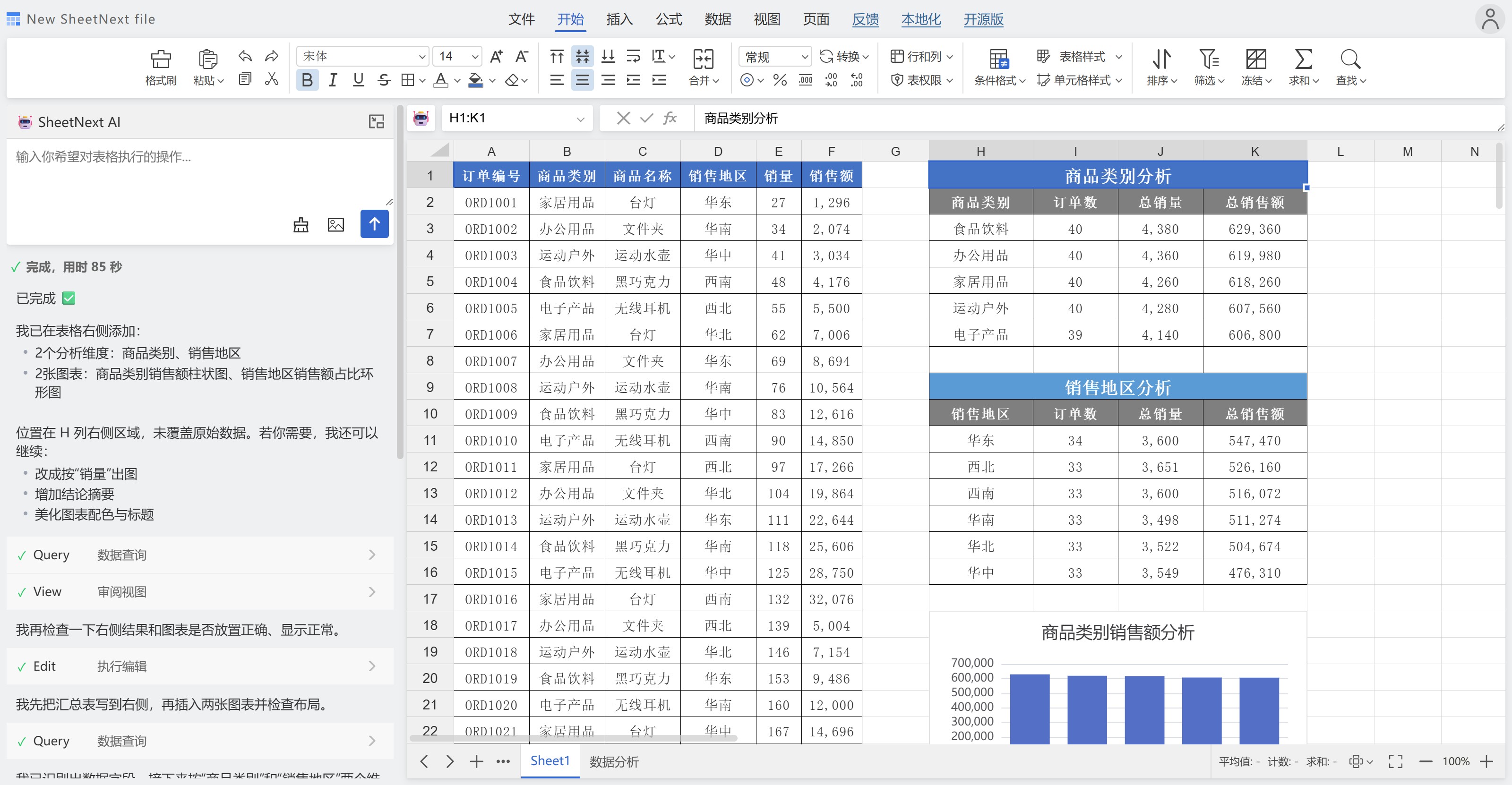Click the merge cells (合并) icon
Image resolution: width=1512 pixels, height=785 pixels.
[703, 59]
